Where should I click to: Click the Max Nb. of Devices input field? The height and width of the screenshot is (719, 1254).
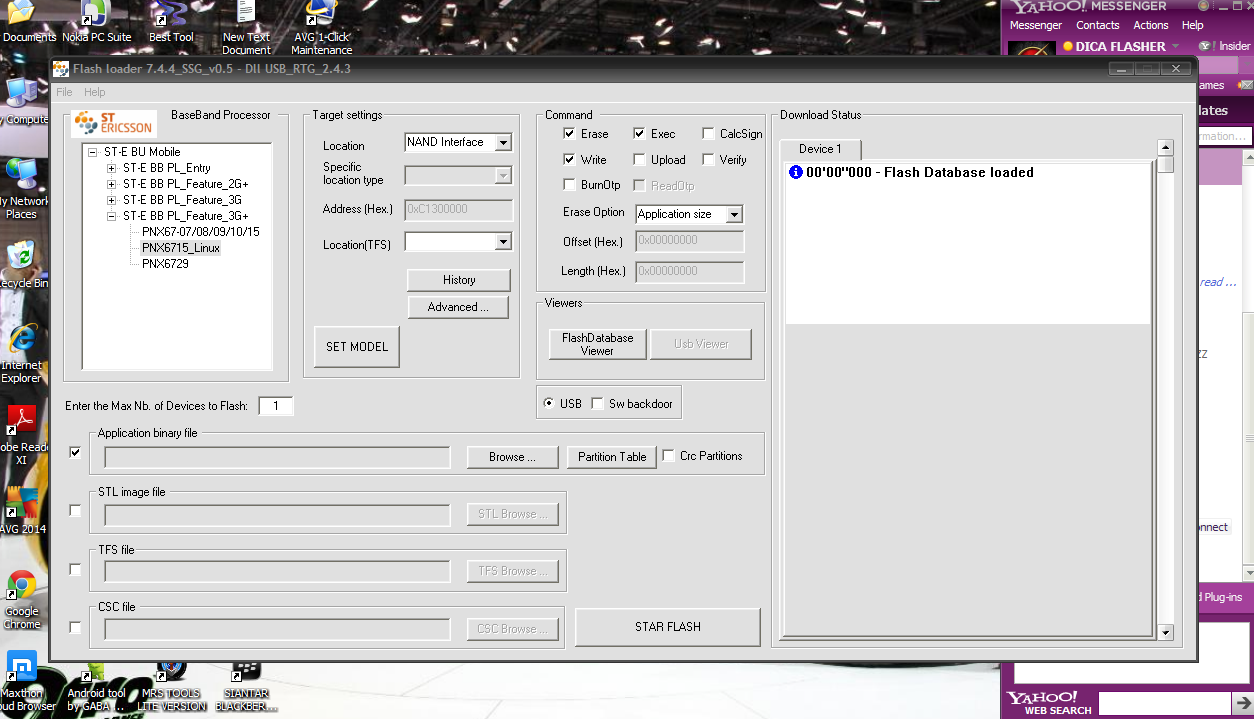(276, 406)
